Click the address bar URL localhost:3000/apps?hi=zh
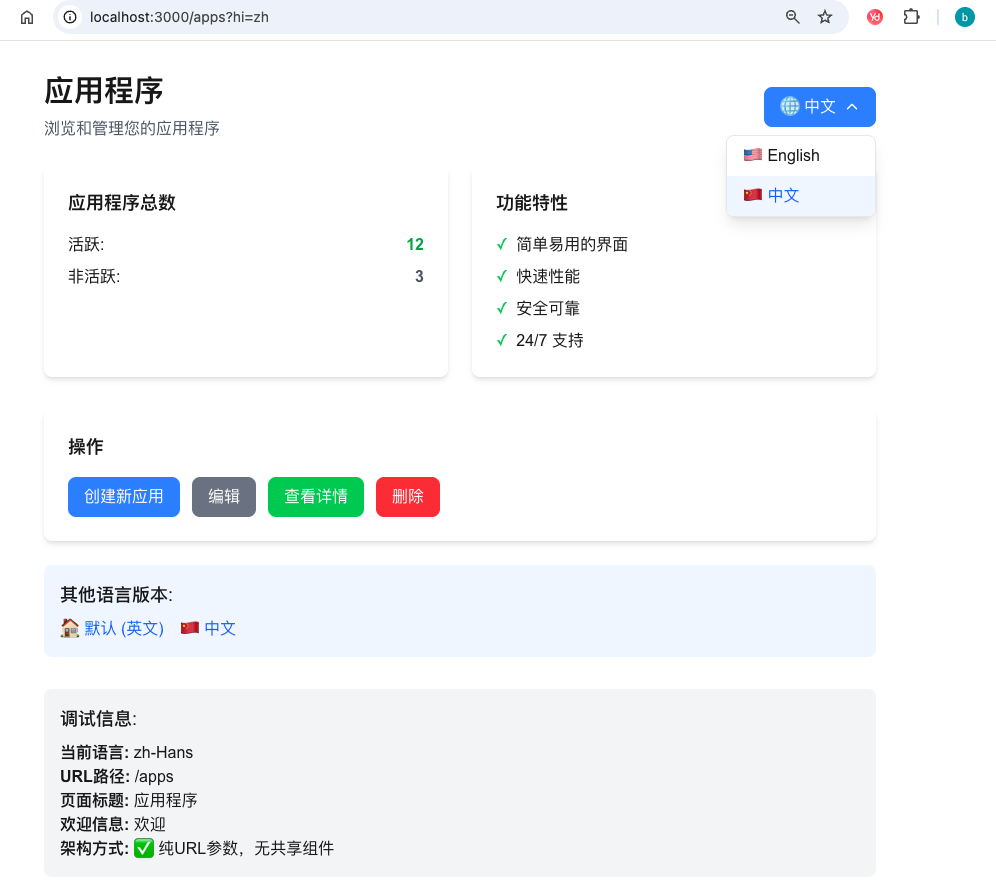This screenshot has width=996, height=890. (x=179, y=17)
